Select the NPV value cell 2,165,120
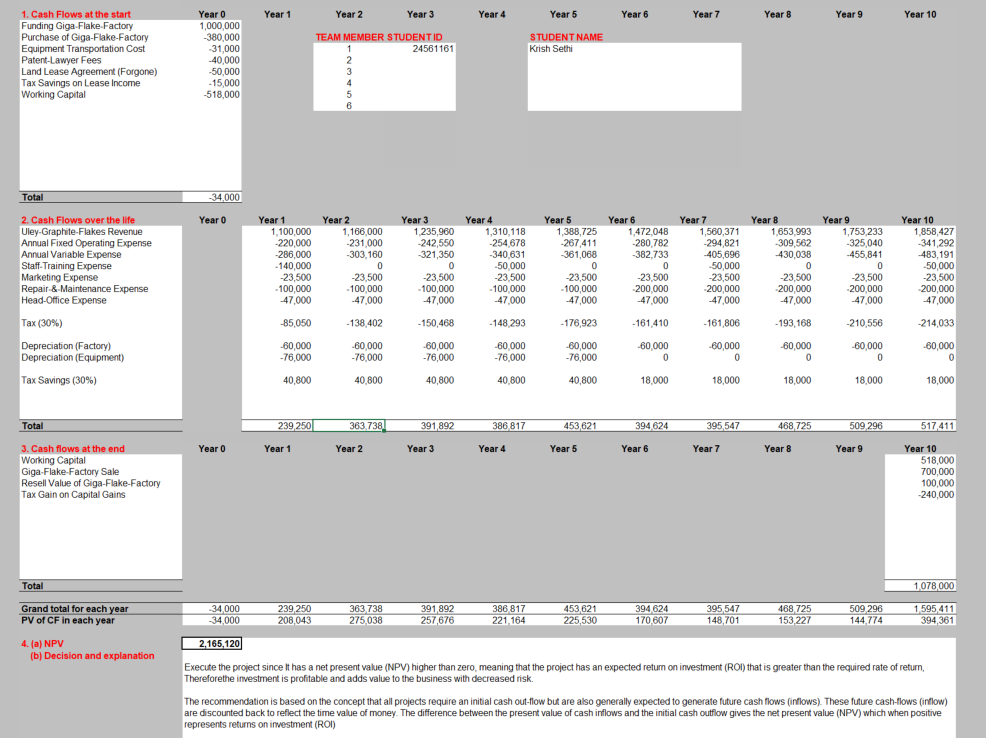 213,644
